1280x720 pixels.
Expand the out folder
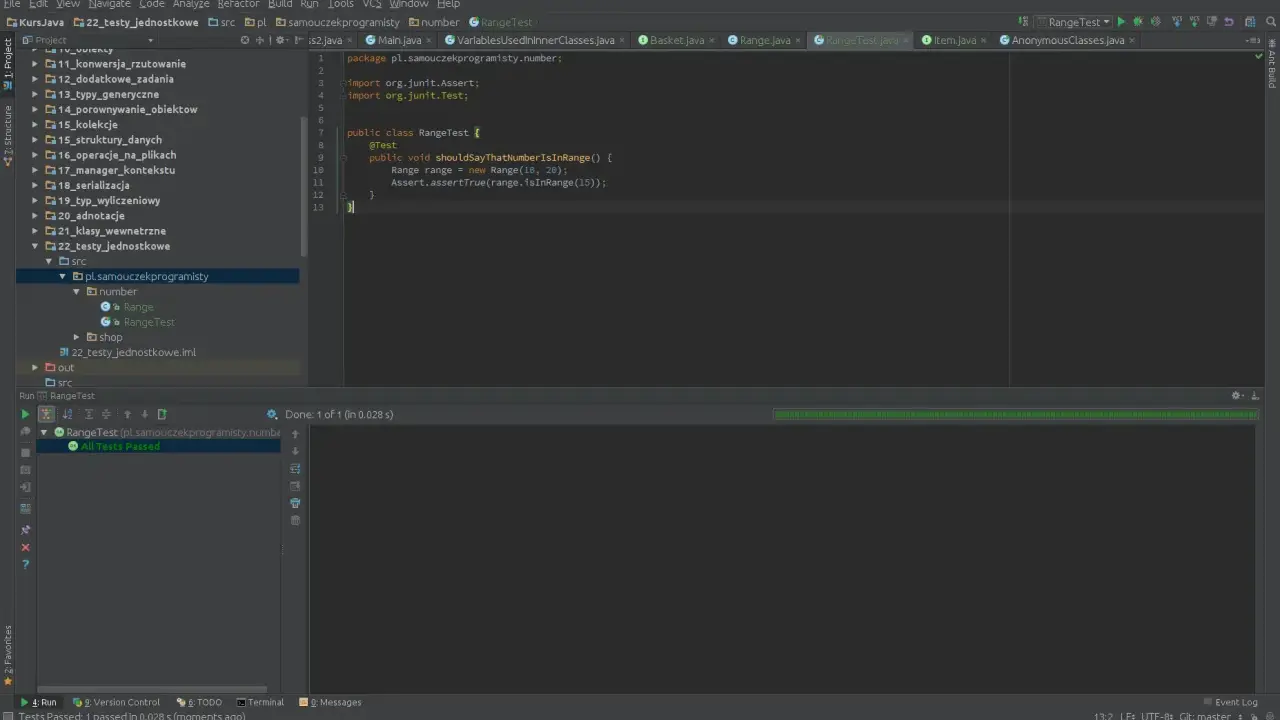tap(35, 368)
